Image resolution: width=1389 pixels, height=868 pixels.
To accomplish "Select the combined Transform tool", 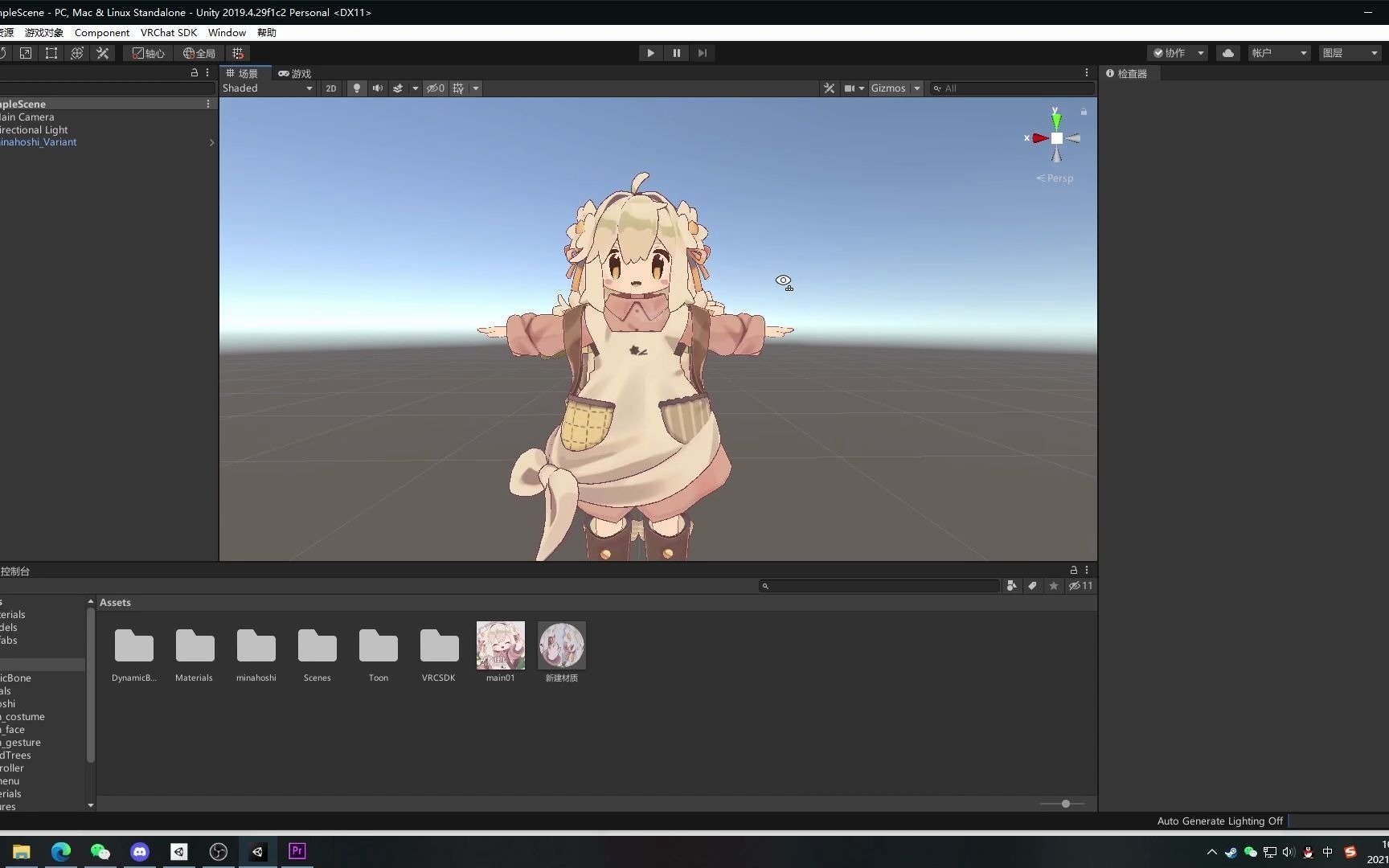I will click(x=77, y=53).
